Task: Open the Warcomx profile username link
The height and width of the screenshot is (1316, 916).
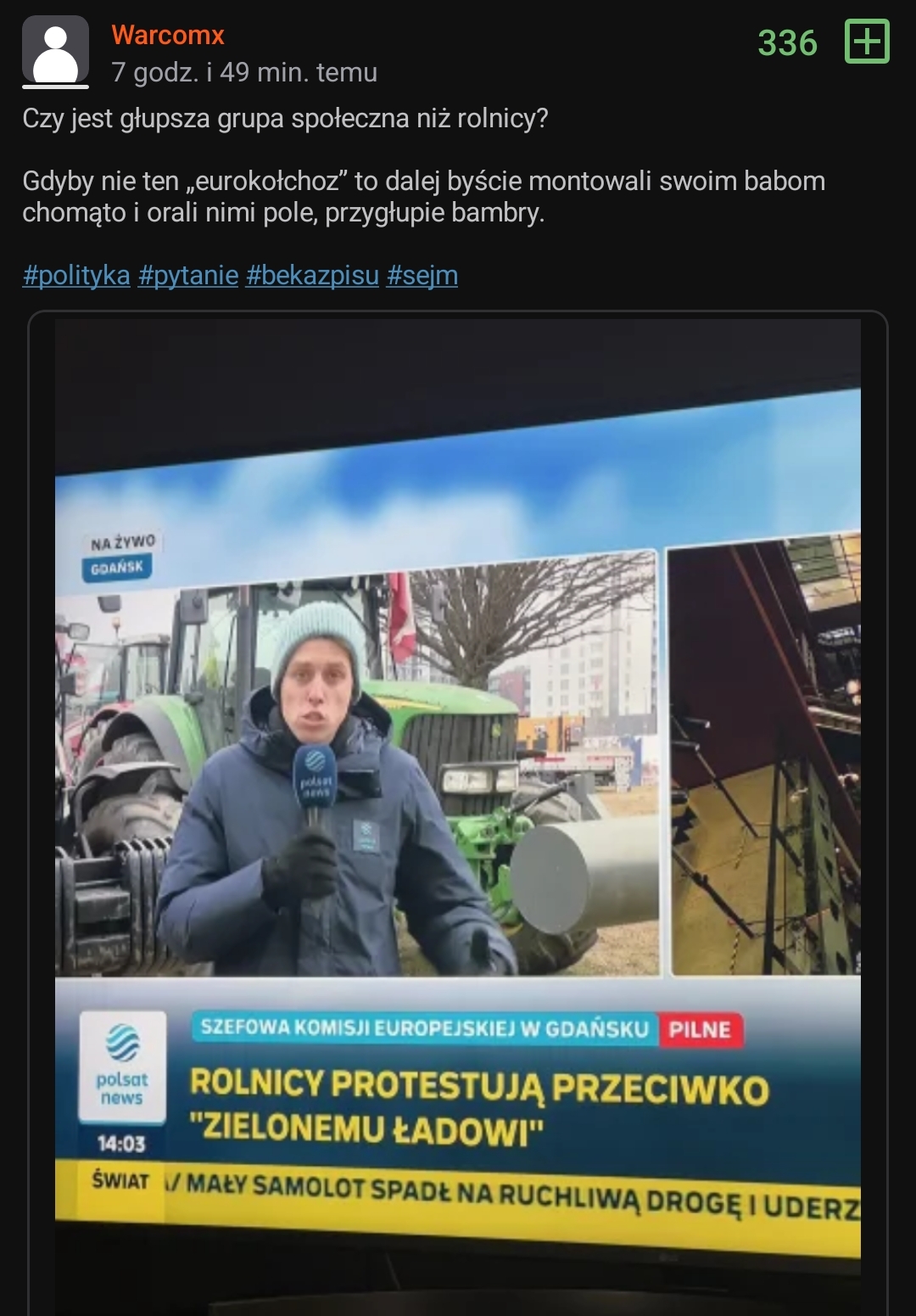Action: pyautogui.click(x=168, y=35)
